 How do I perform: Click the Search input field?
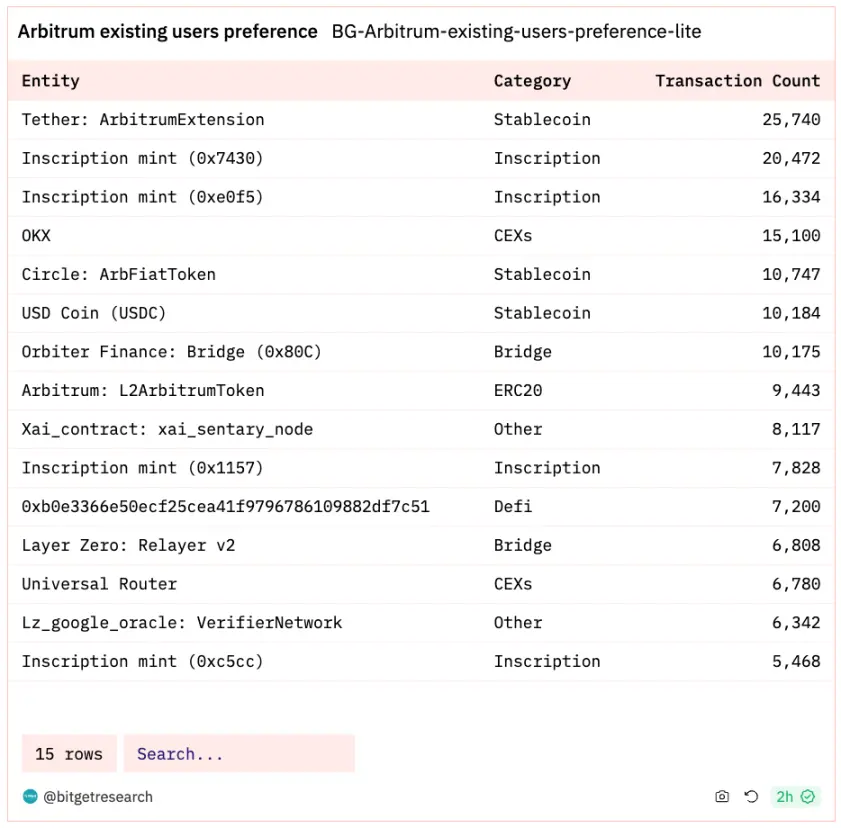pyautogui.click(x=239, y=754)
